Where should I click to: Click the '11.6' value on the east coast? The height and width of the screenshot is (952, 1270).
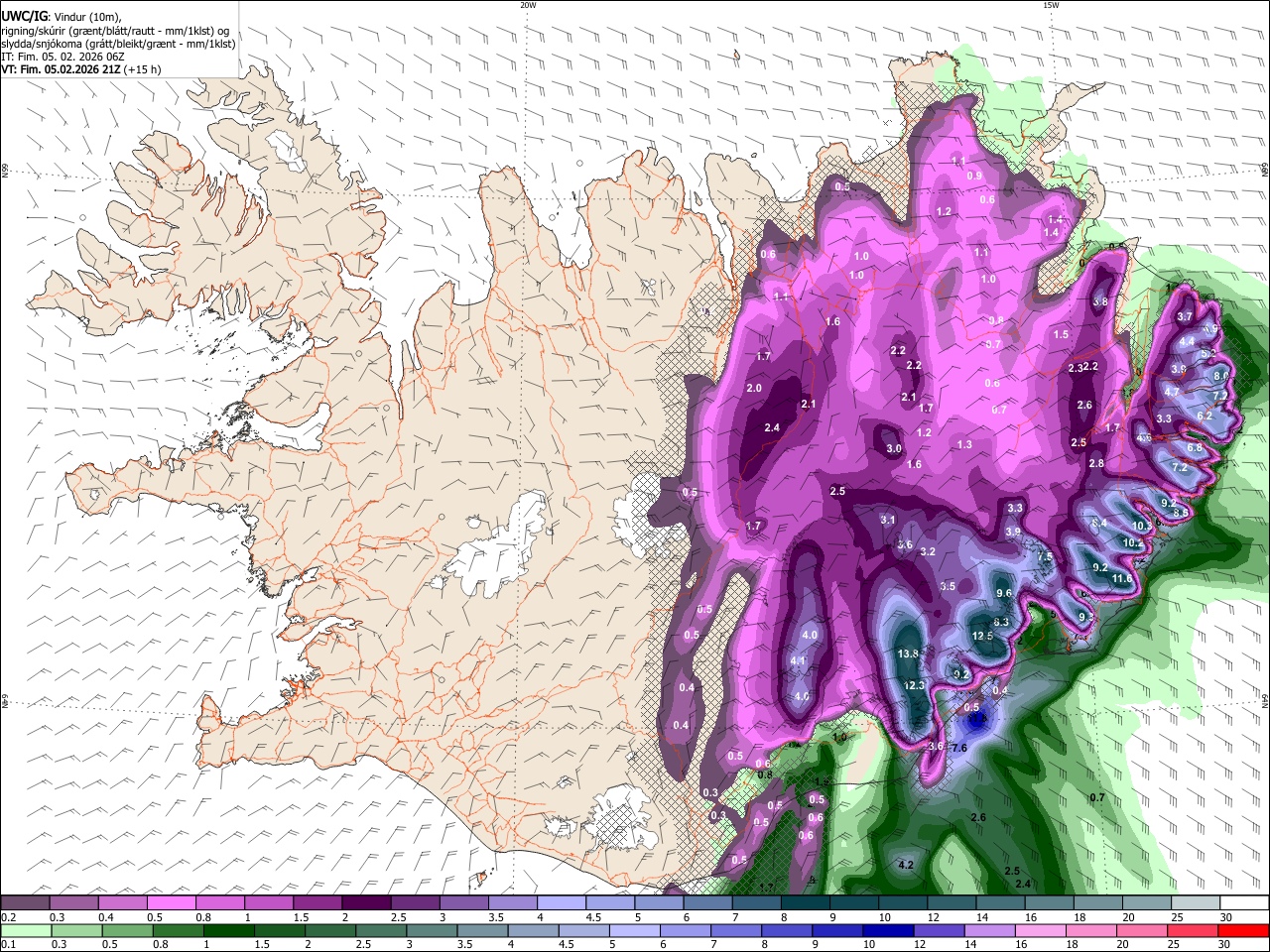coord(1122,579)
